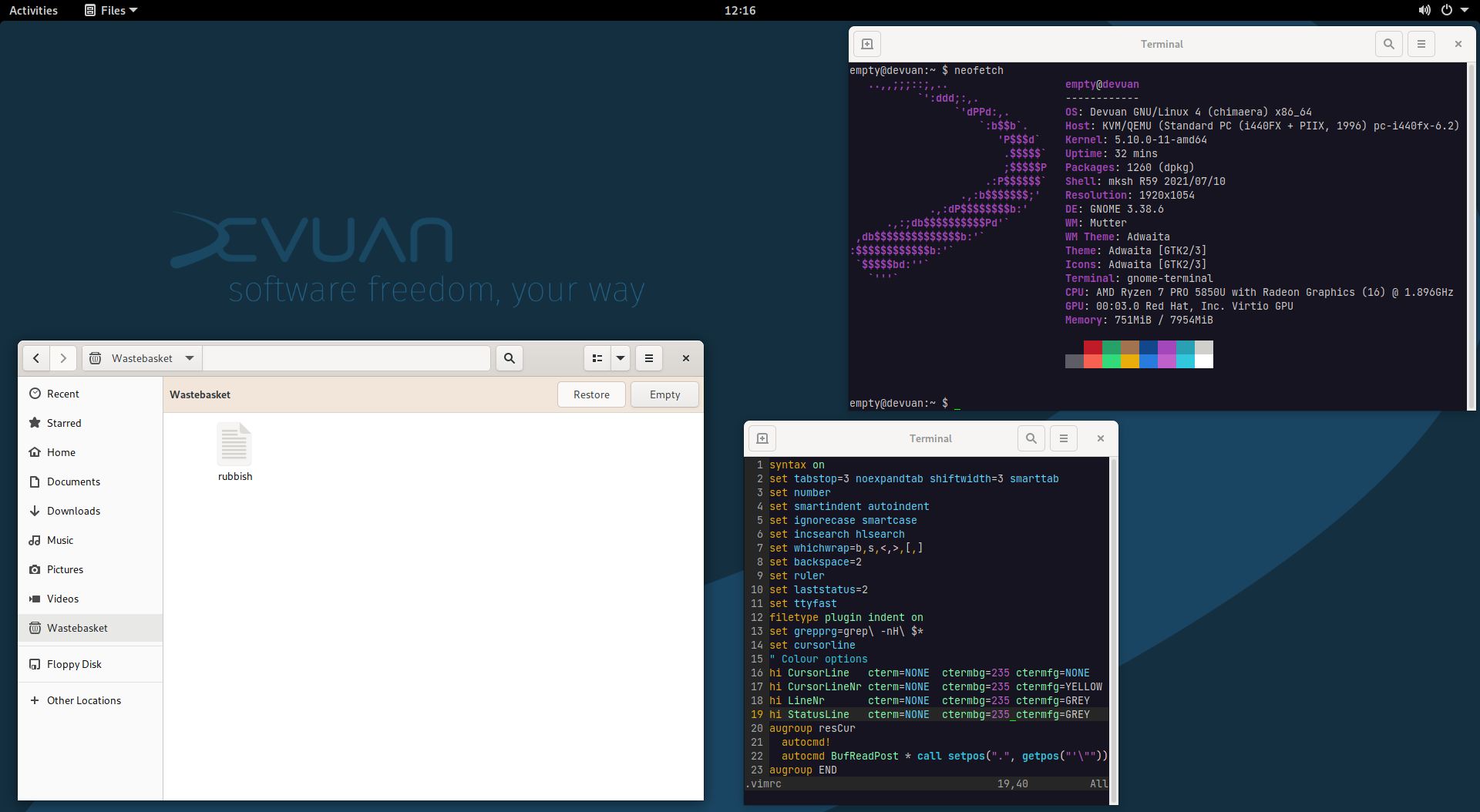Image resolution: width=1480 pixels, height=812 pixels.
Task: Toggle list view in Files
Action: pos(597,358)
